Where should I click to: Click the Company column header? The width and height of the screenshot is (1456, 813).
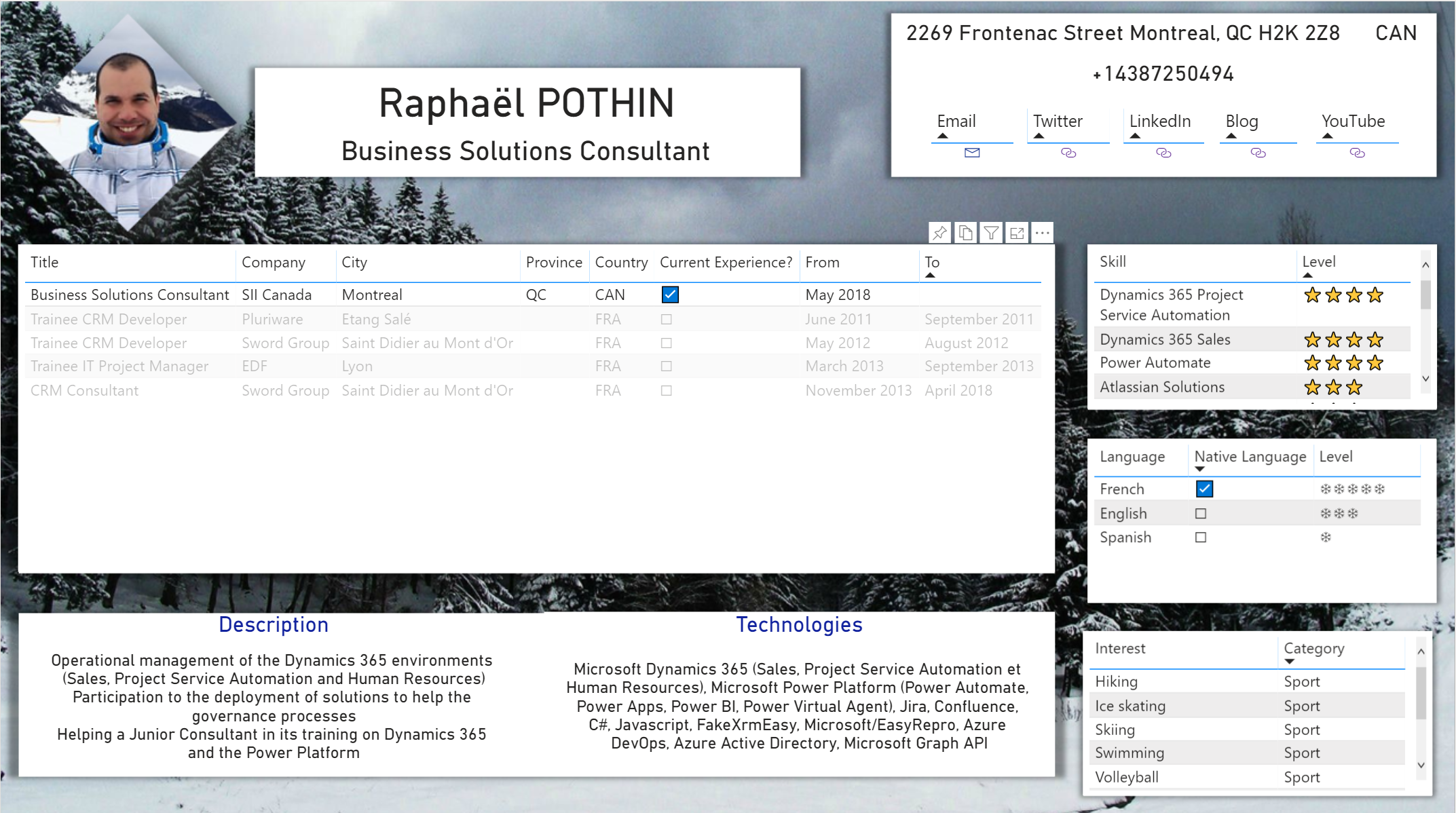pos(274,263)
